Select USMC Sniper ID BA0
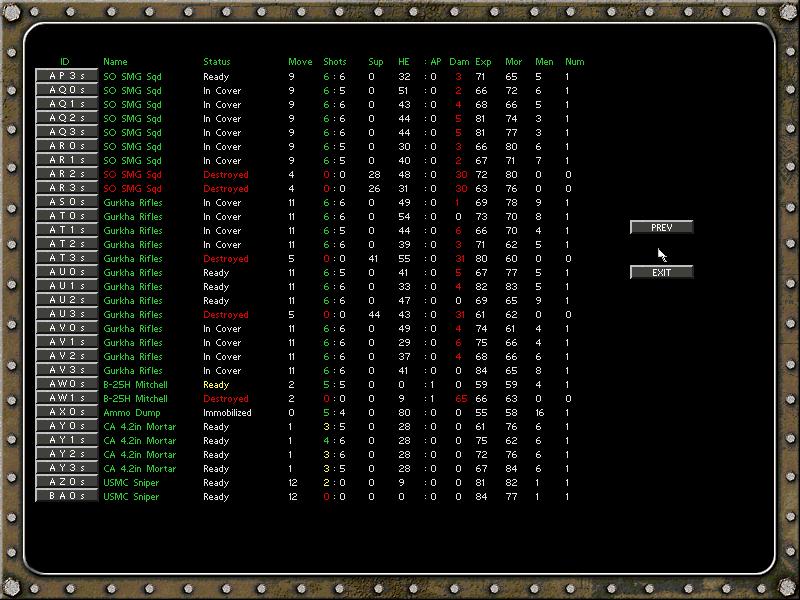 pyautogui.click(x=66, y=496)
